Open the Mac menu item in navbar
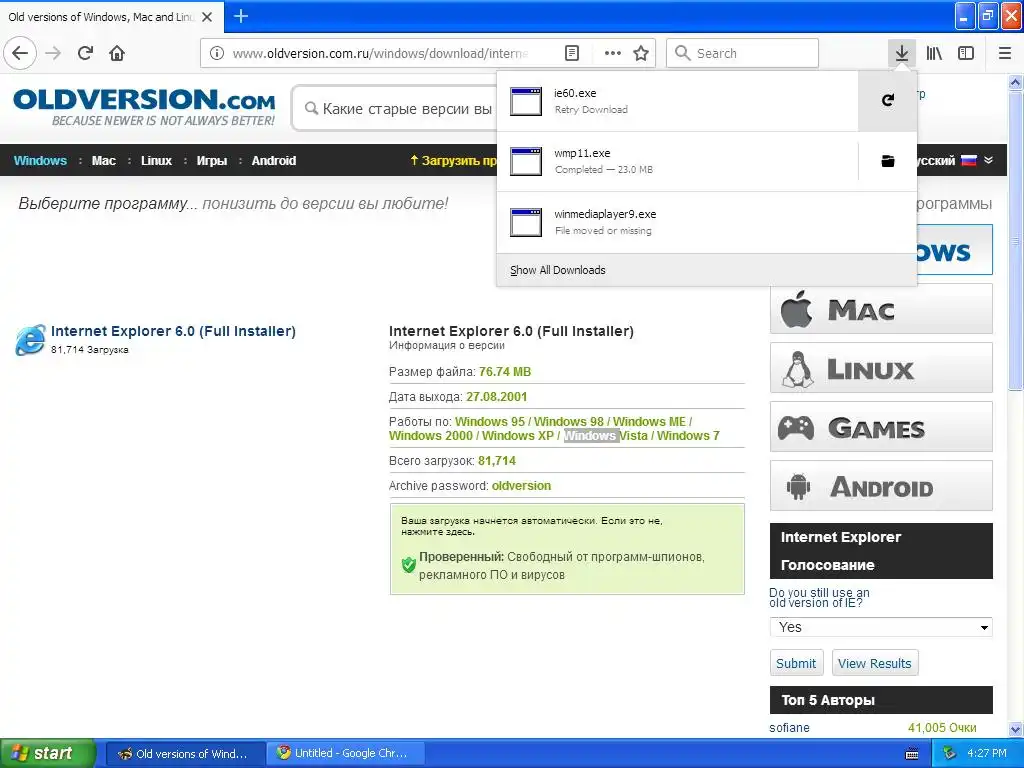The width and height of the screenshot is (1024, 768). pos(103,161)
